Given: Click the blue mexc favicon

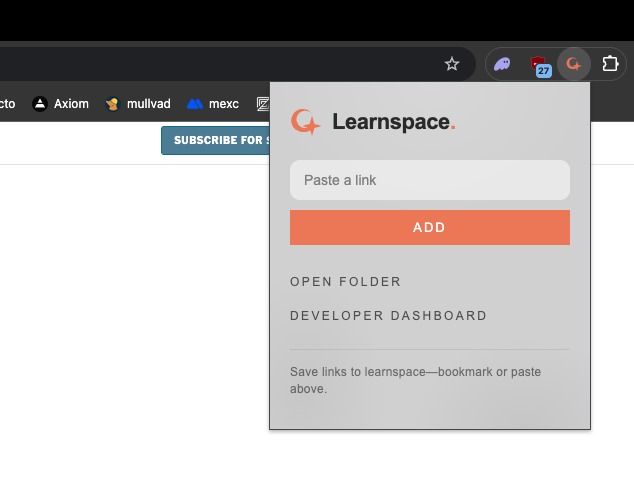Looking at the screenshot, I should (195, 104).
